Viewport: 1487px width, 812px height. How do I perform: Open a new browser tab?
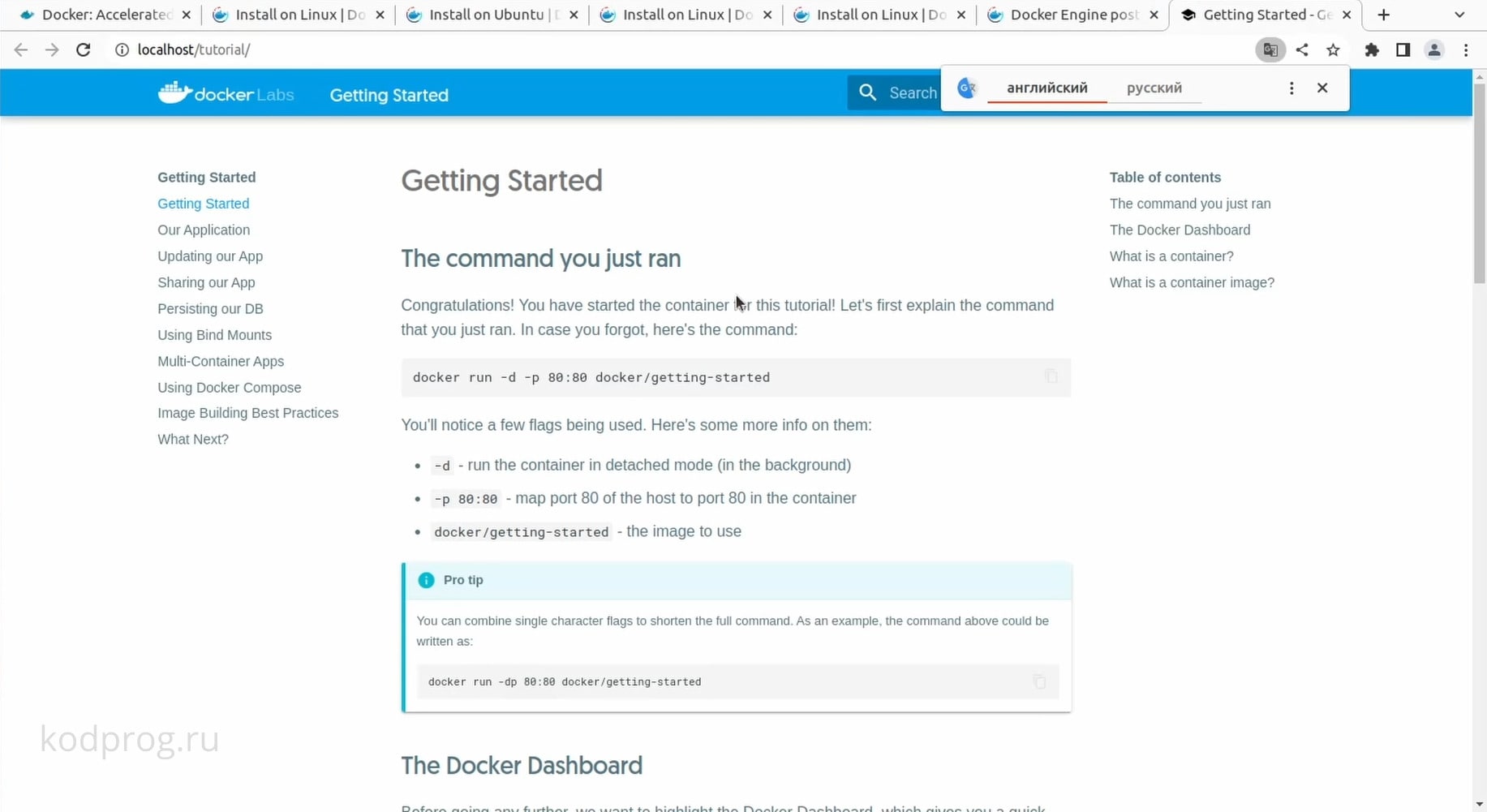click(x=1384, y=15)
